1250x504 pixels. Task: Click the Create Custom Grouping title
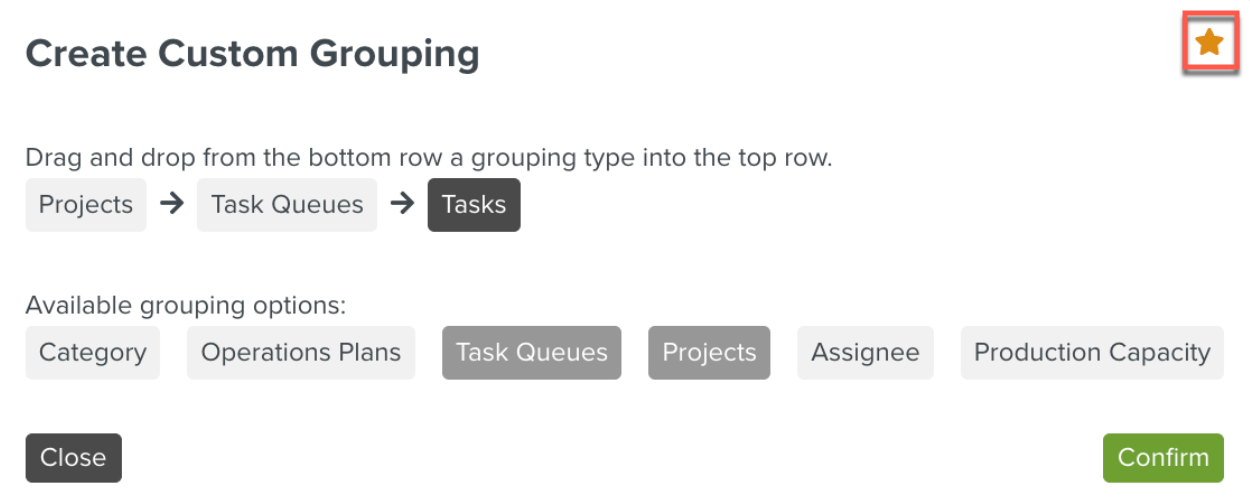tap(252, 53)
